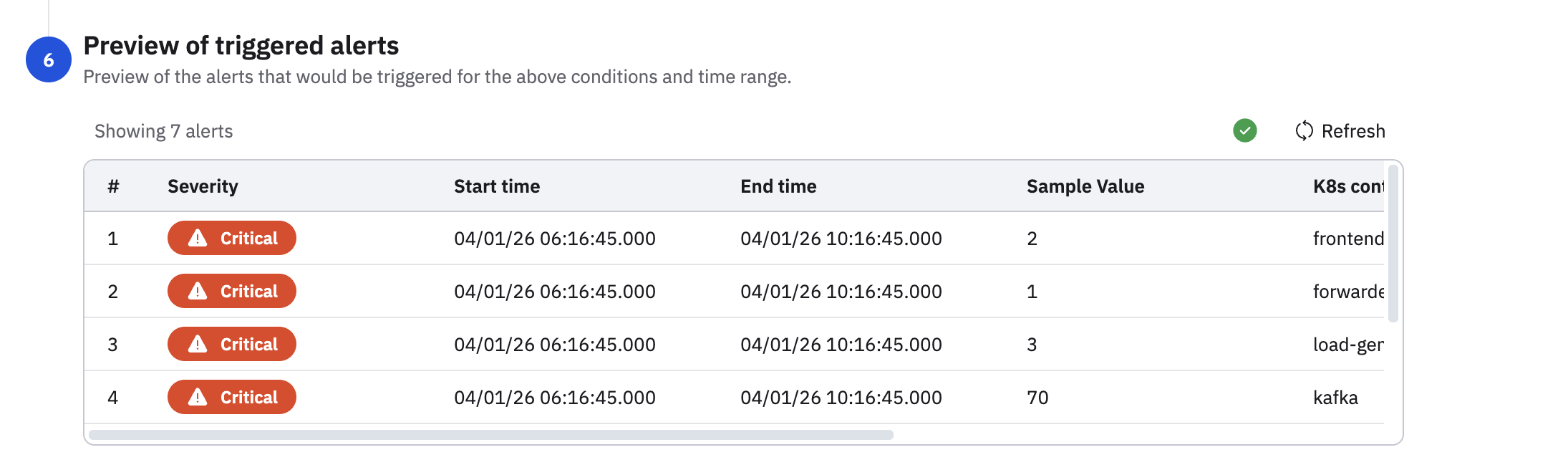Click the Severity column header
The image size is (1568, 470).
pyautogui.click(x=203, y=186)
